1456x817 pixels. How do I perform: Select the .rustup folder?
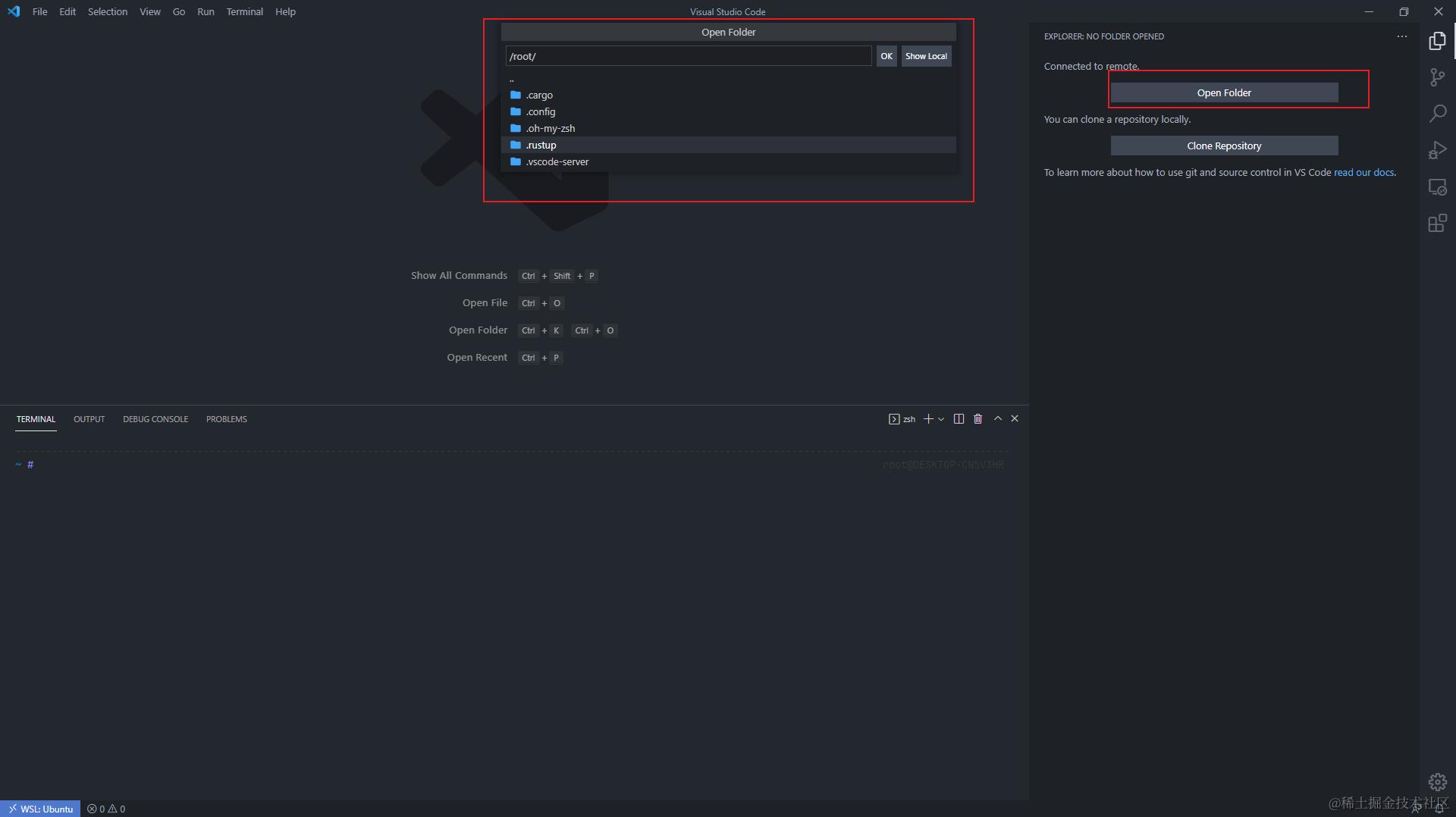tap(728, 145)
